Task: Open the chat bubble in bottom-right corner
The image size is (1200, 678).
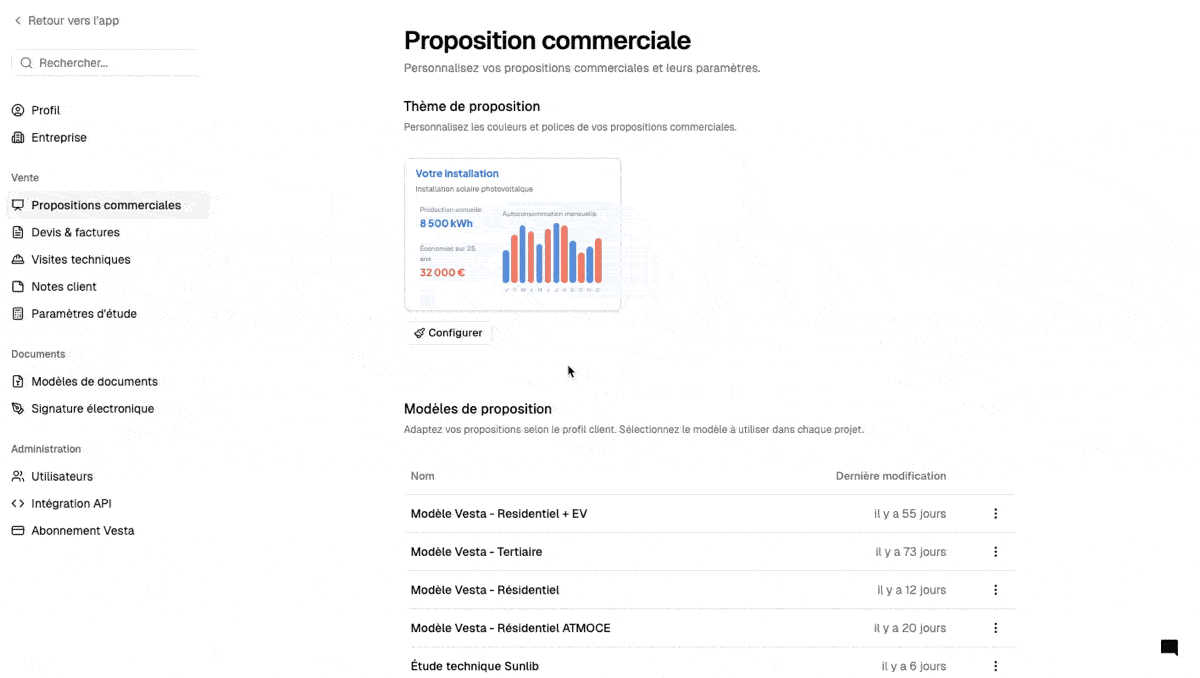Action: click(1168, 647)
